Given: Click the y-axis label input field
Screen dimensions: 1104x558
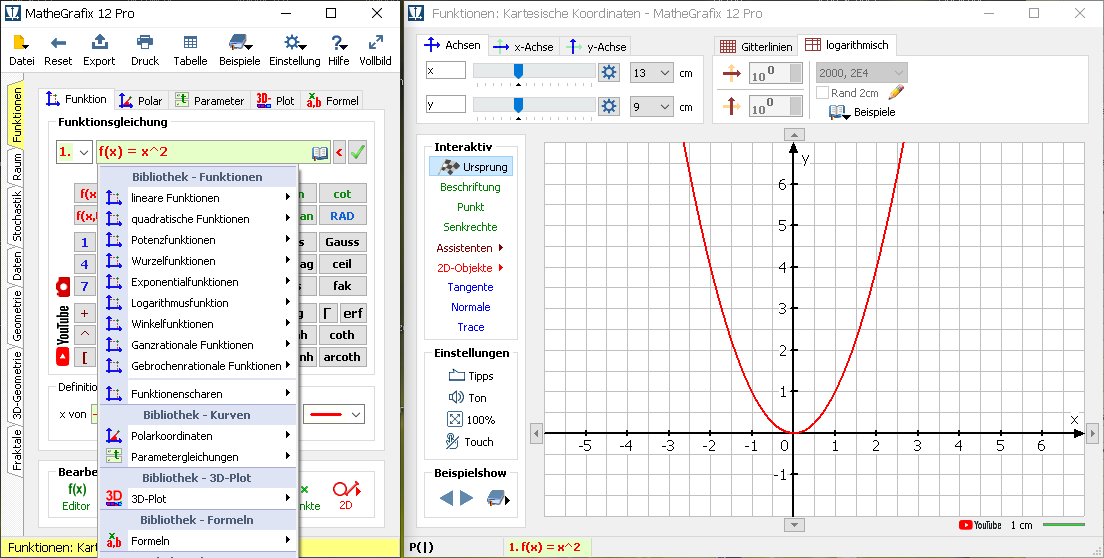Looking at the screenshot, I should [x=446, y=104].
